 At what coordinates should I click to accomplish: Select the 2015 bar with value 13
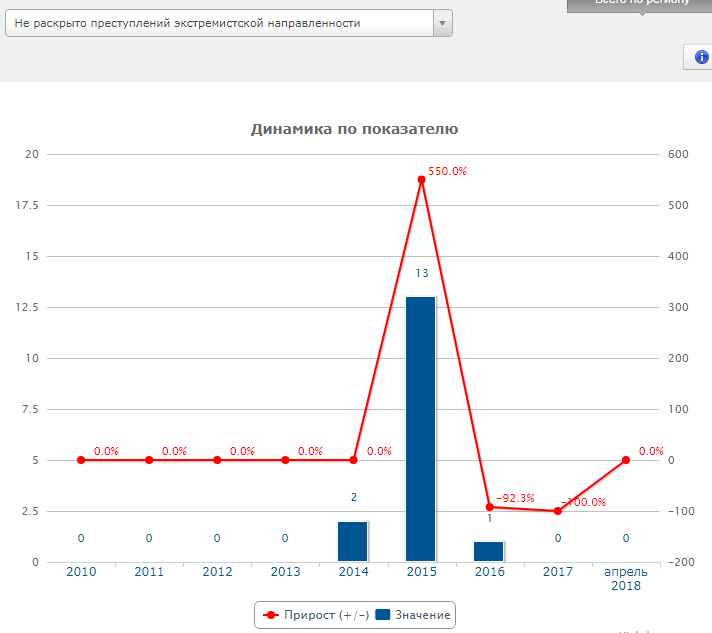tap(421, 428)
